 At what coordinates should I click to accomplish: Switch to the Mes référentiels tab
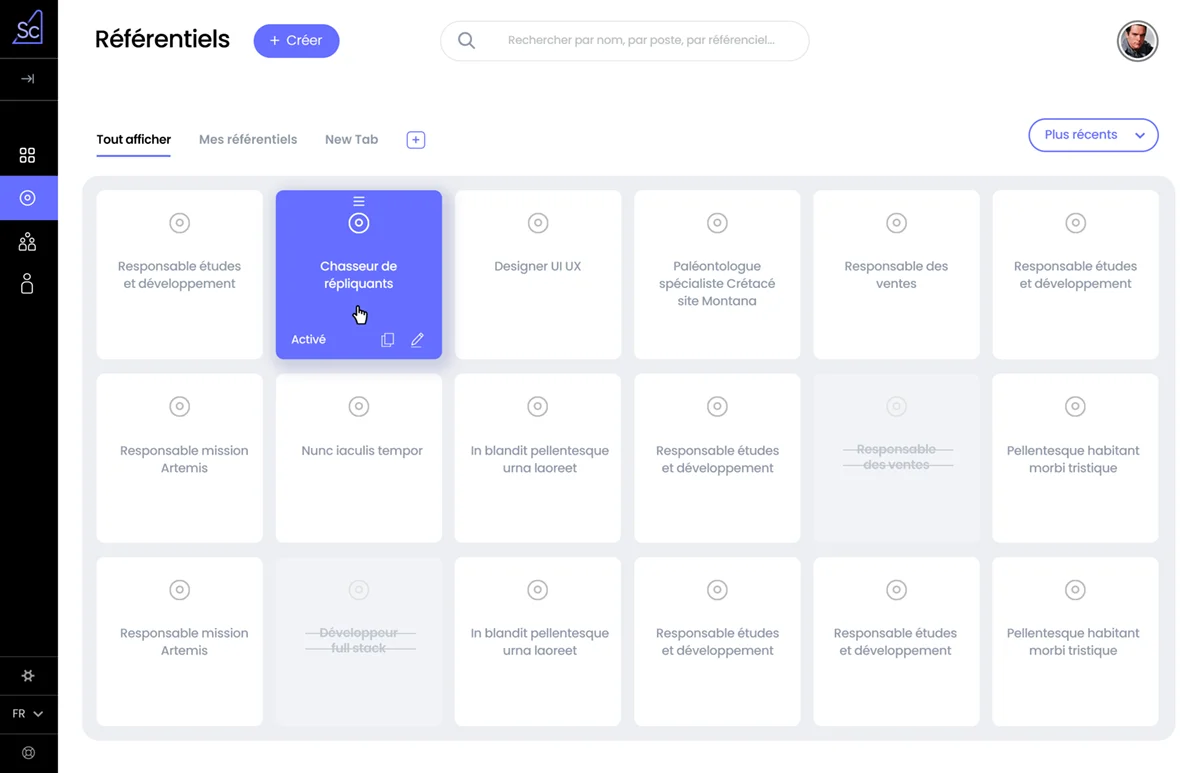coord(248,140)
